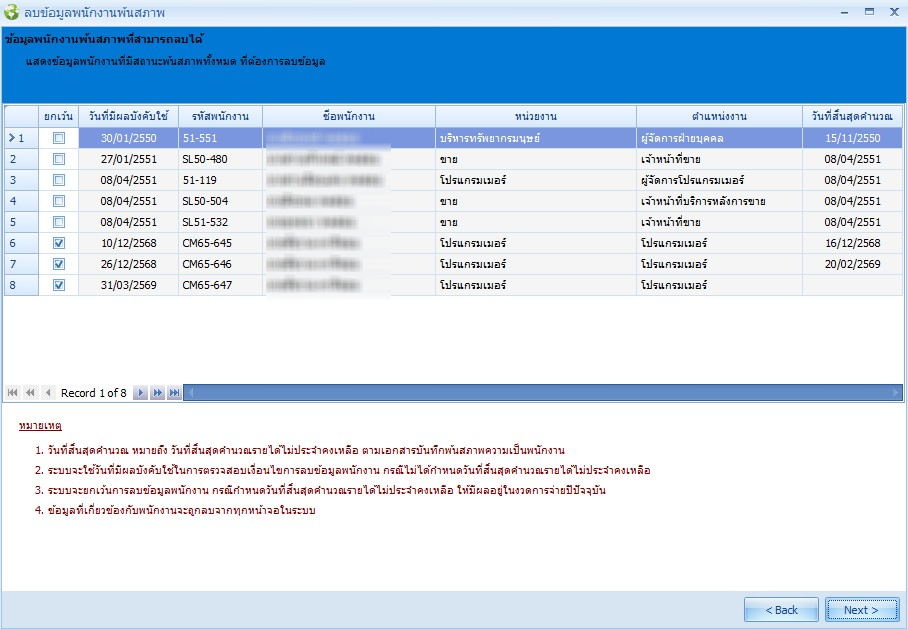This screenshot has width=908, height=629.
Task: Select row indicator number 4
Action: click(21, 201)
